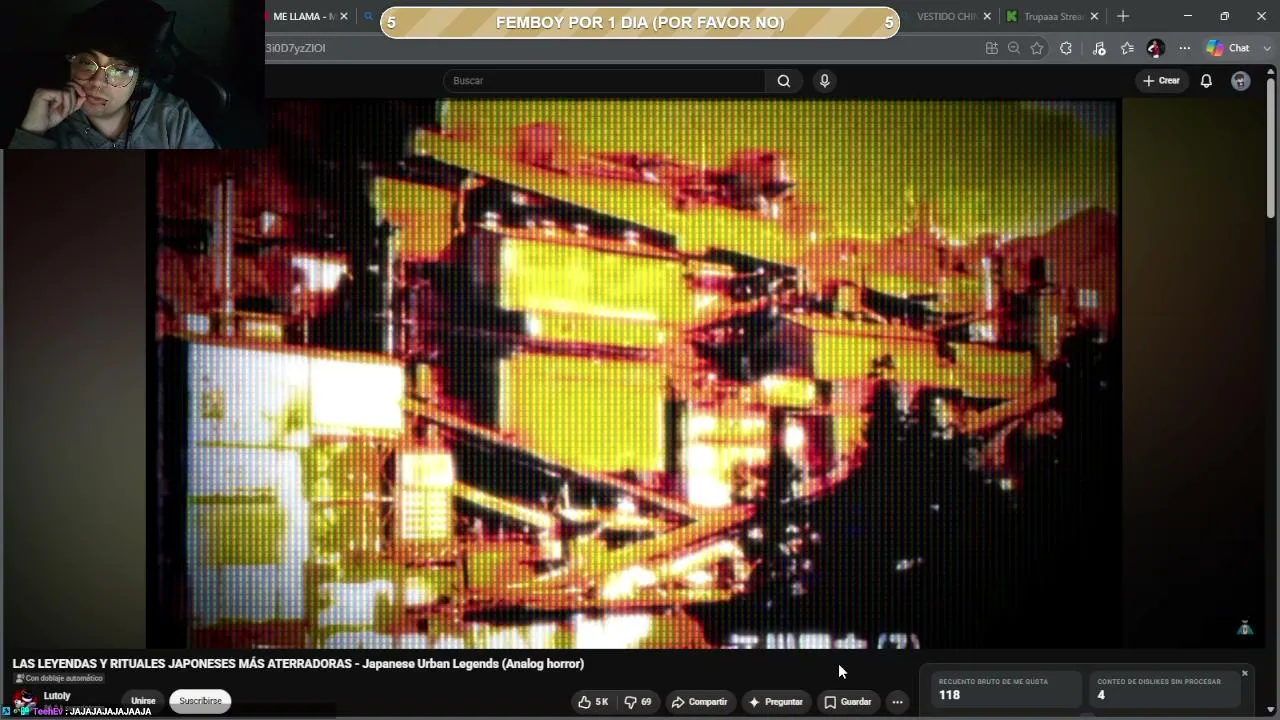
Task: Open a new browser tab
Action: point(1123,16)
